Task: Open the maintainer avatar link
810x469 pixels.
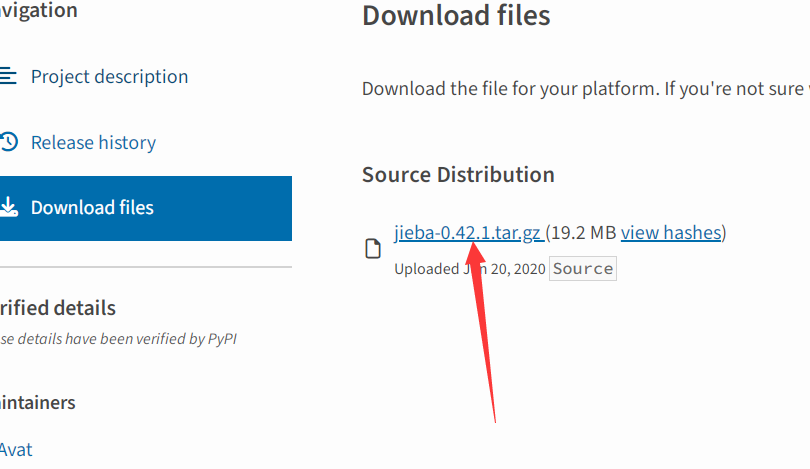Action: pyautogui.click(x=16, y=450)
